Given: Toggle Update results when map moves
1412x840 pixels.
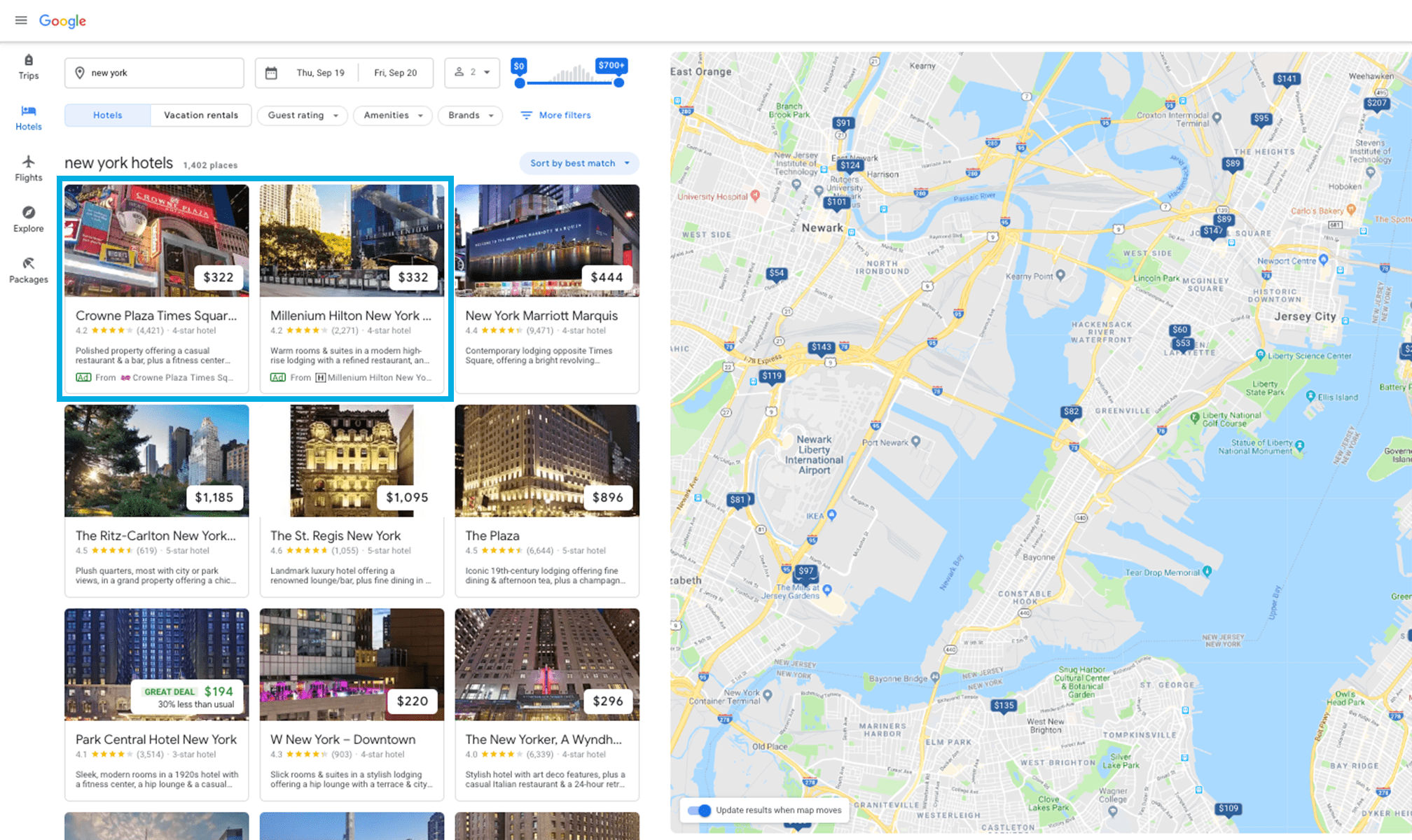Looking at the screenshot, I should [699, 810].
